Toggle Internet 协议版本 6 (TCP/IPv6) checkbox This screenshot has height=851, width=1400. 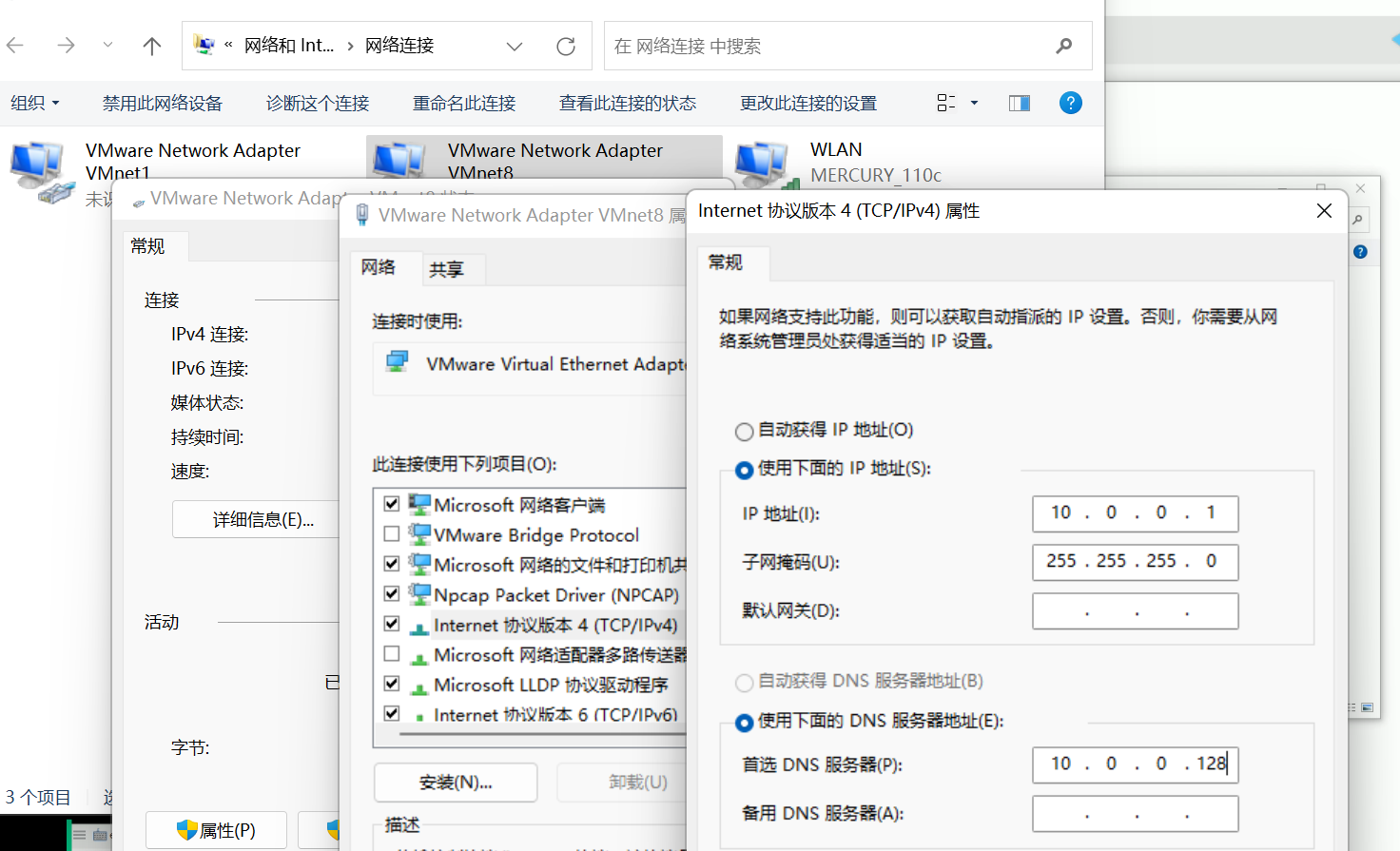(391, 713)
